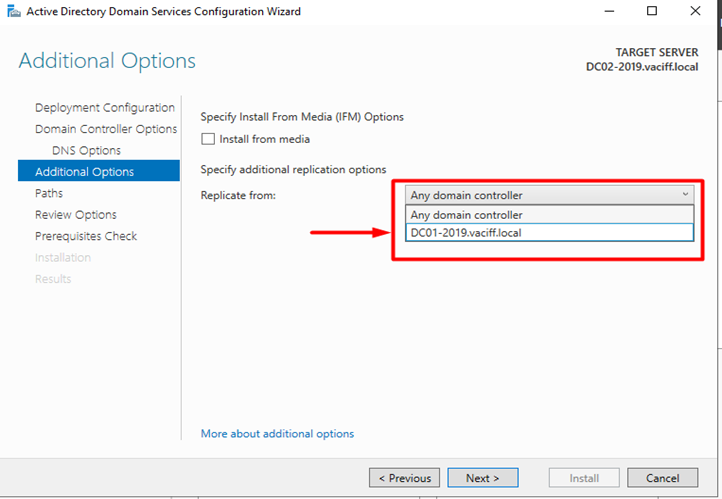Jump to the Paths step
This screenshot has width=722, height=499.
click(49, 194)
